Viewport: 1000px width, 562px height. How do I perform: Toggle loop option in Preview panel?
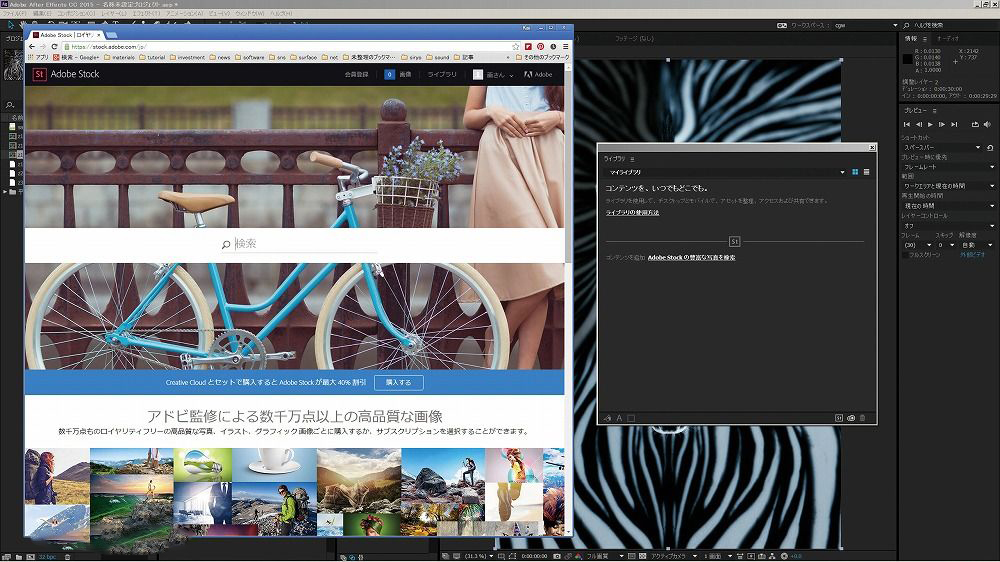974,124
